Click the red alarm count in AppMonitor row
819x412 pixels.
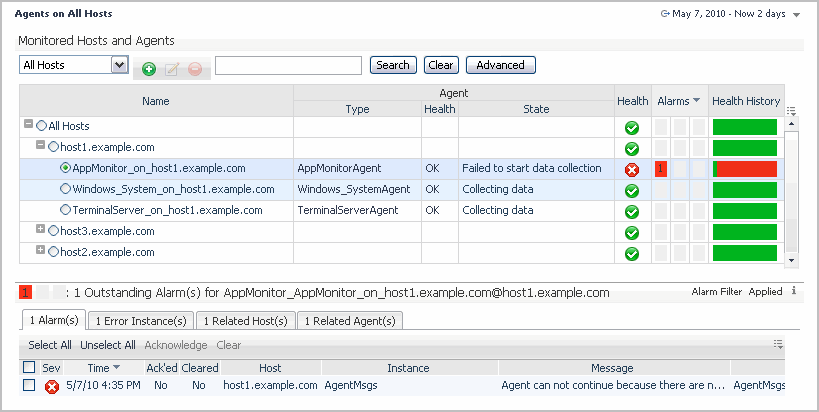click(x=660, y=169)
